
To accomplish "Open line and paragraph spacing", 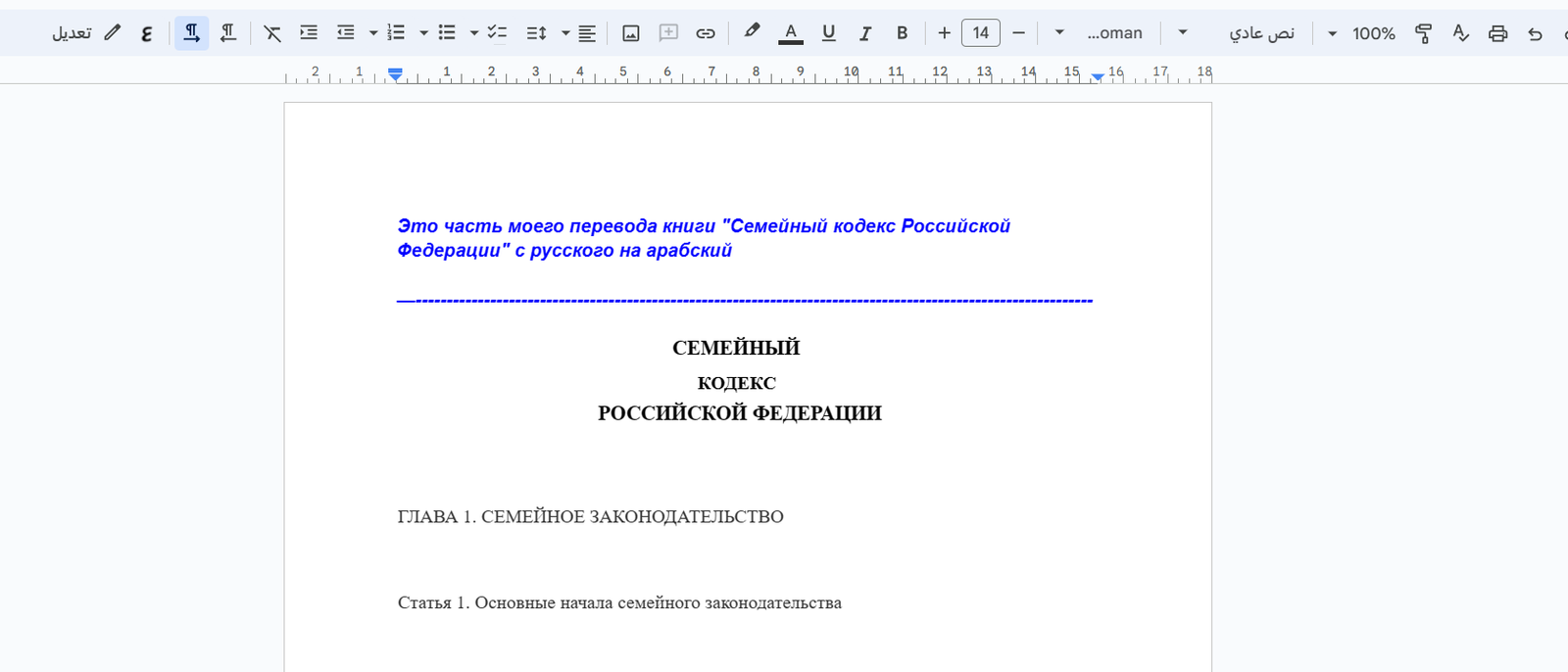I will click(536, 33).
